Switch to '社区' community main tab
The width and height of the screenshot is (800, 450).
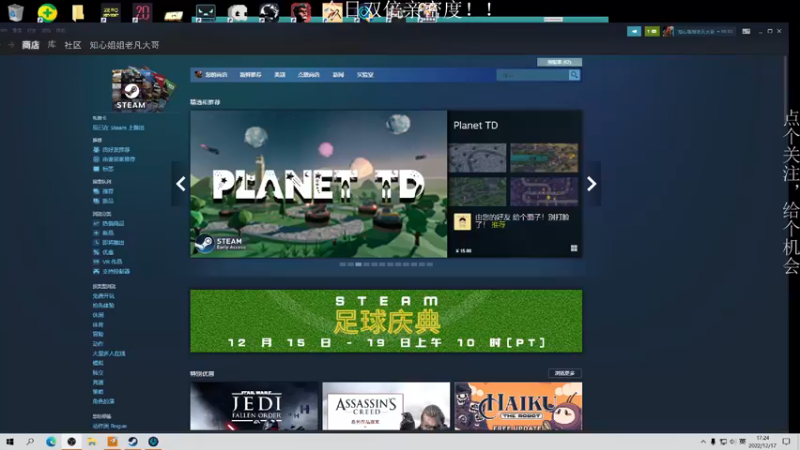72,45
